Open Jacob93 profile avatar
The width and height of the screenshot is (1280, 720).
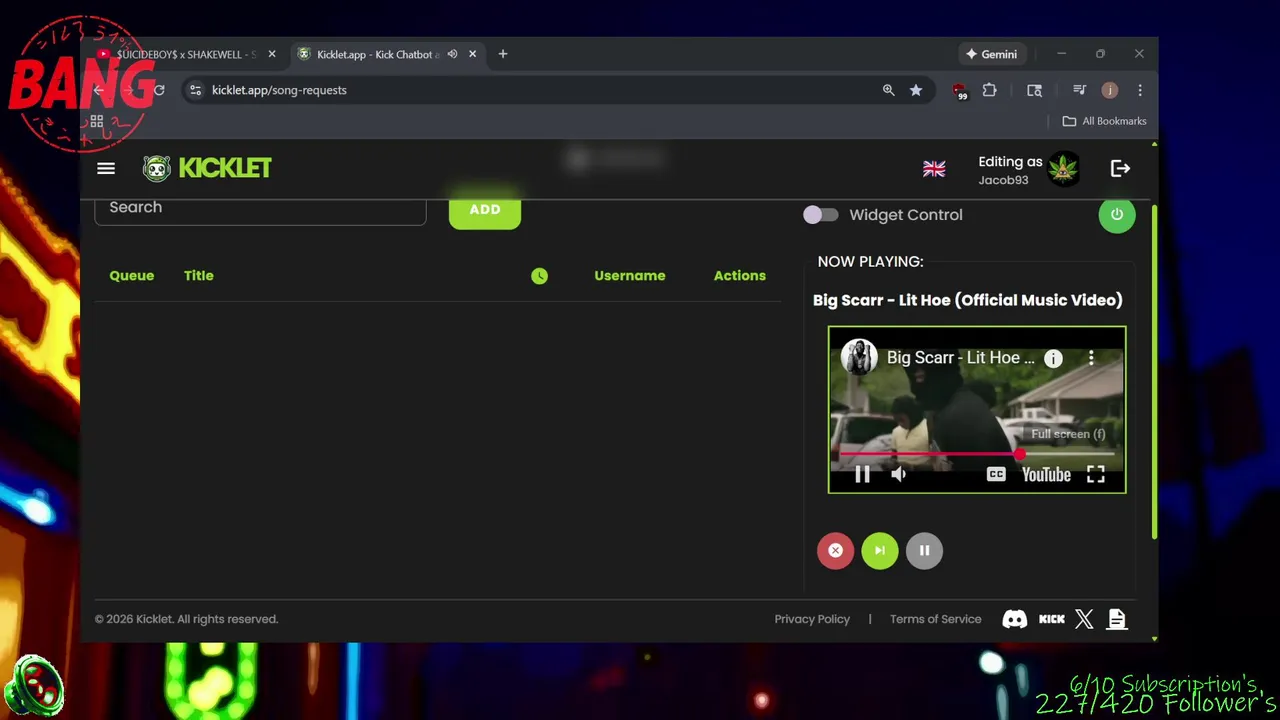coord(1064,168)
